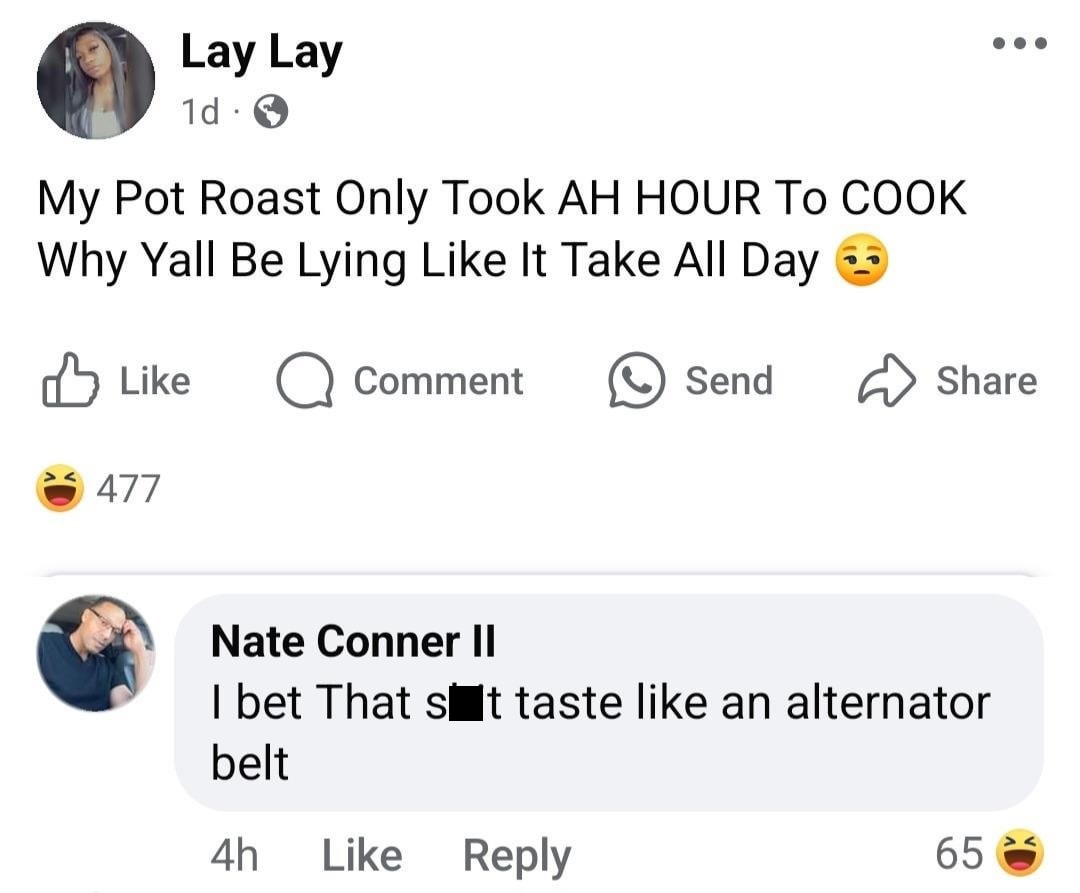
Task: Click the pot roast post text
Action: (503, 229)
